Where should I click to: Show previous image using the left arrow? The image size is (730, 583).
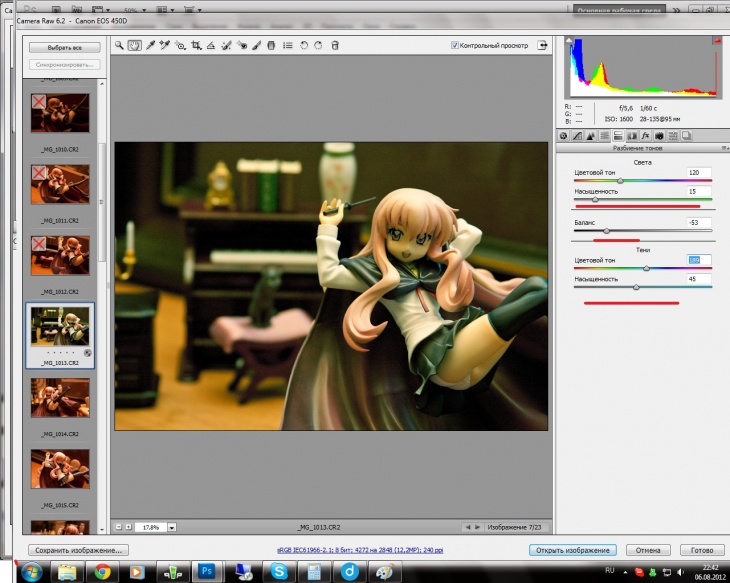tap(468, 527)
